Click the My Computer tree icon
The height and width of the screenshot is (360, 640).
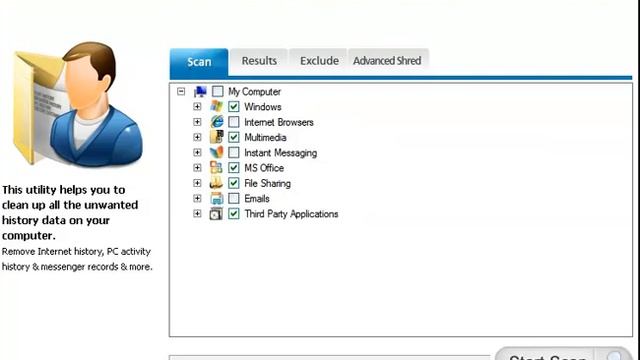coord(200,91)
